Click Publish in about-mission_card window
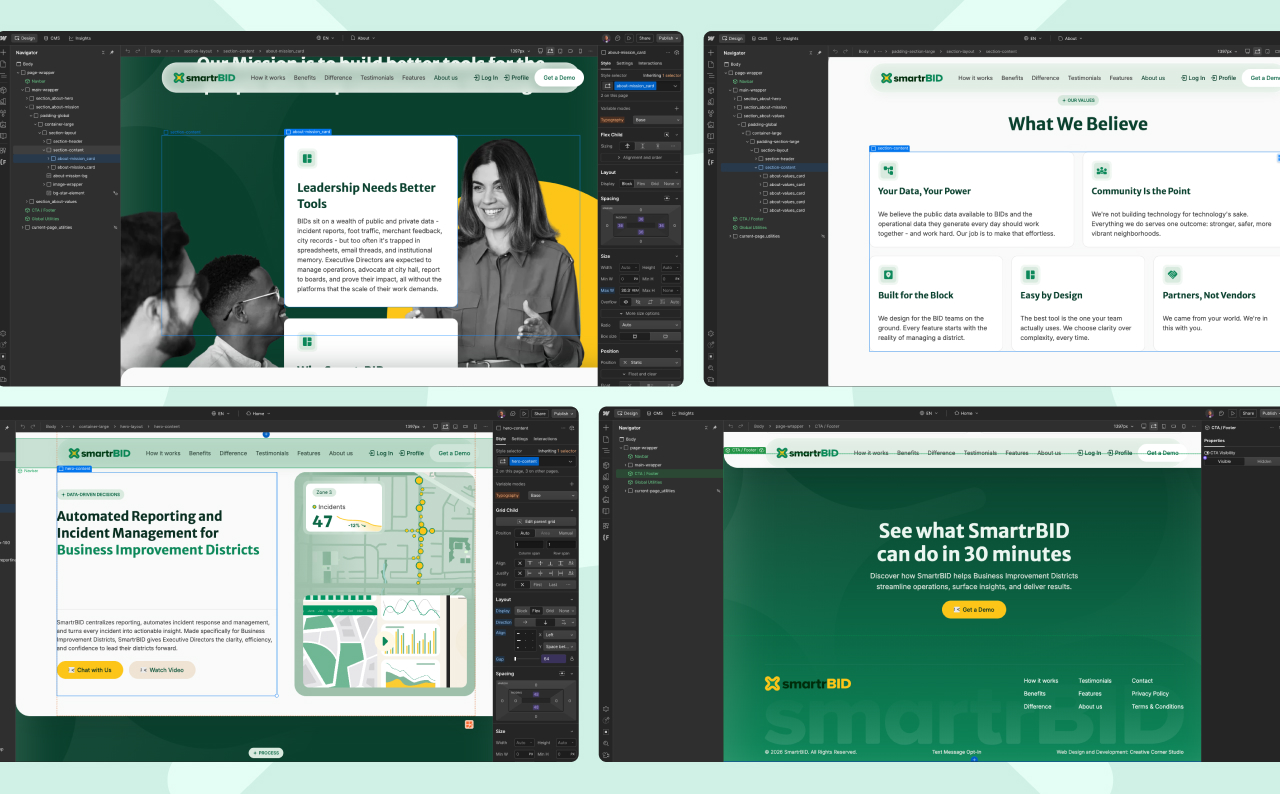1280x794 pixels. [x=669, y=38]
